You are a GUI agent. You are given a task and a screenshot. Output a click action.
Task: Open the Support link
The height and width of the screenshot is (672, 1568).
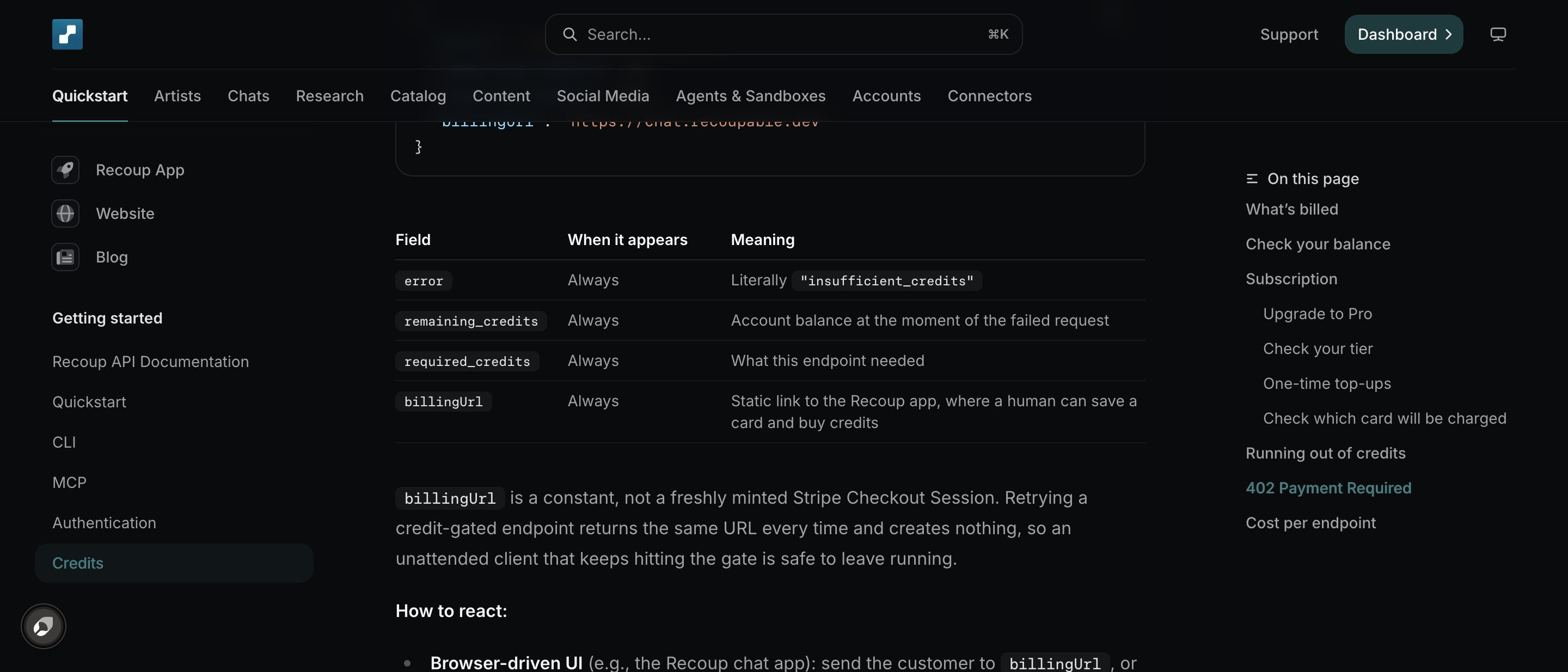point(1289,34)
